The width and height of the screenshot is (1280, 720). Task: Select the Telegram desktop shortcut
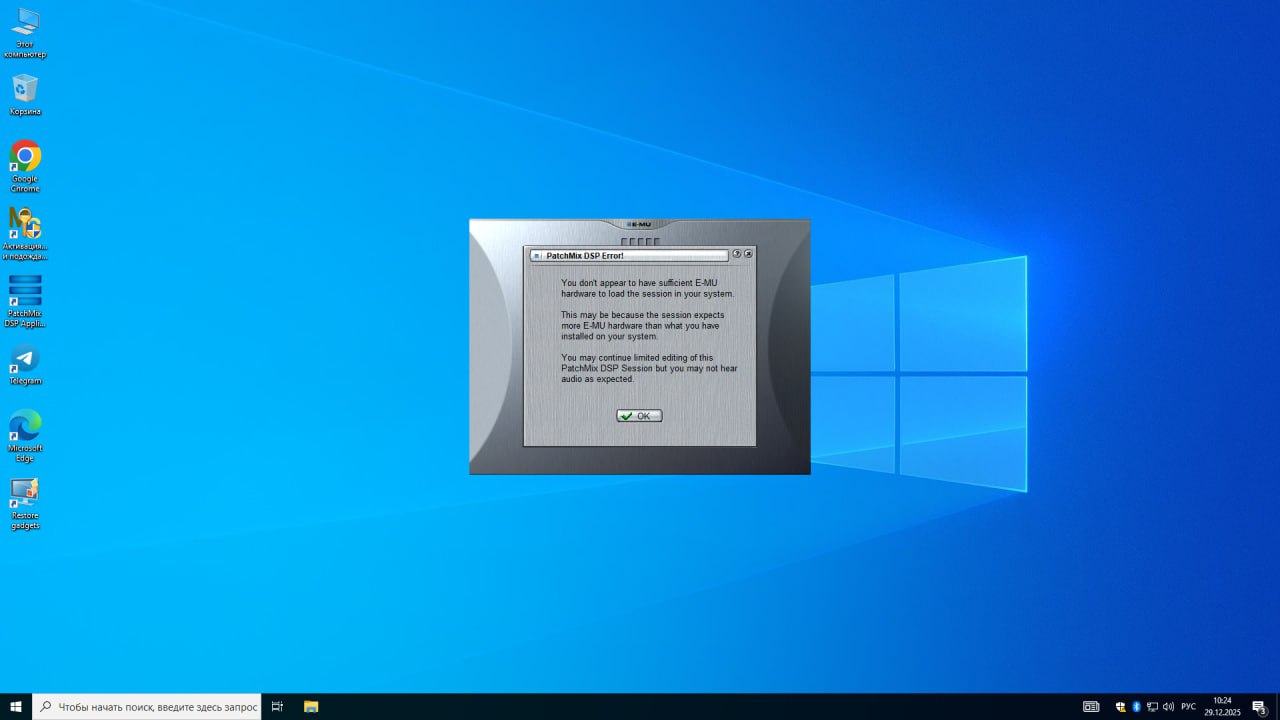25,359
